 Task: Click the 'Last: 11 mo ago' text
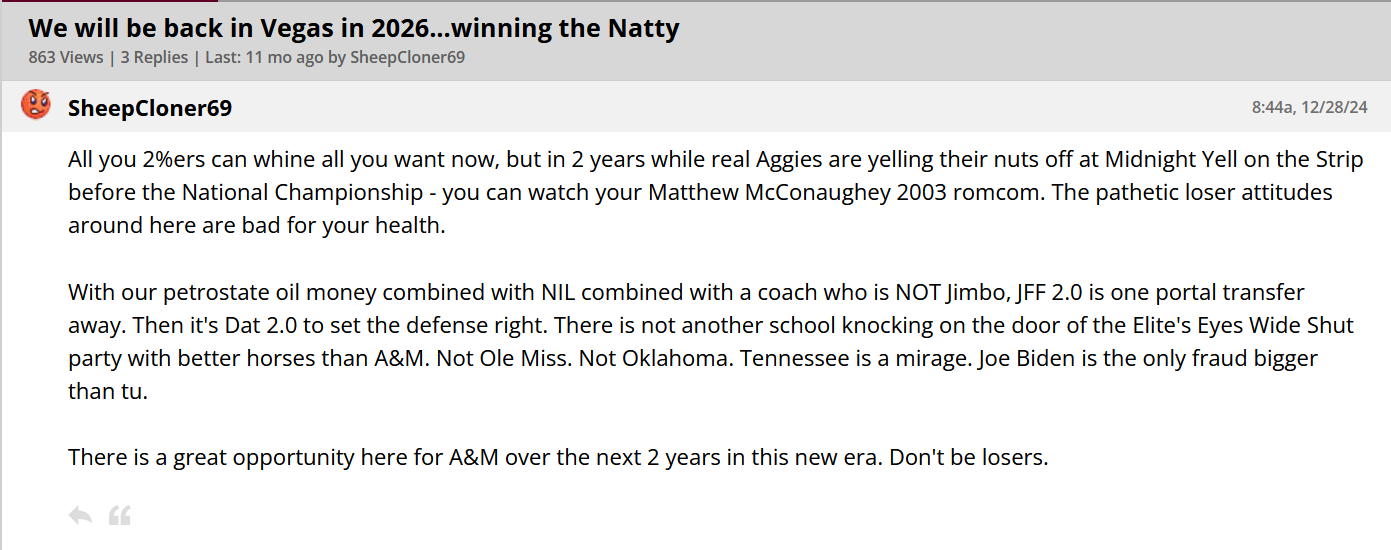pos(264,57)
